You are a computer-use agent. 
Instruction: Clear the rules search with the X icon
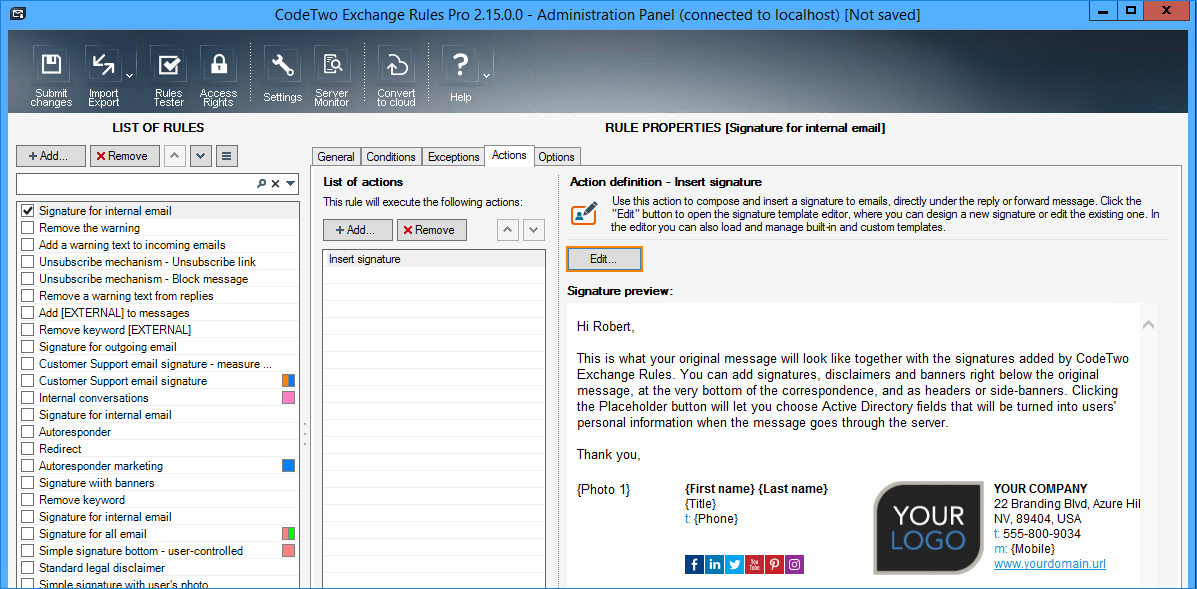(x=276, y=183)
